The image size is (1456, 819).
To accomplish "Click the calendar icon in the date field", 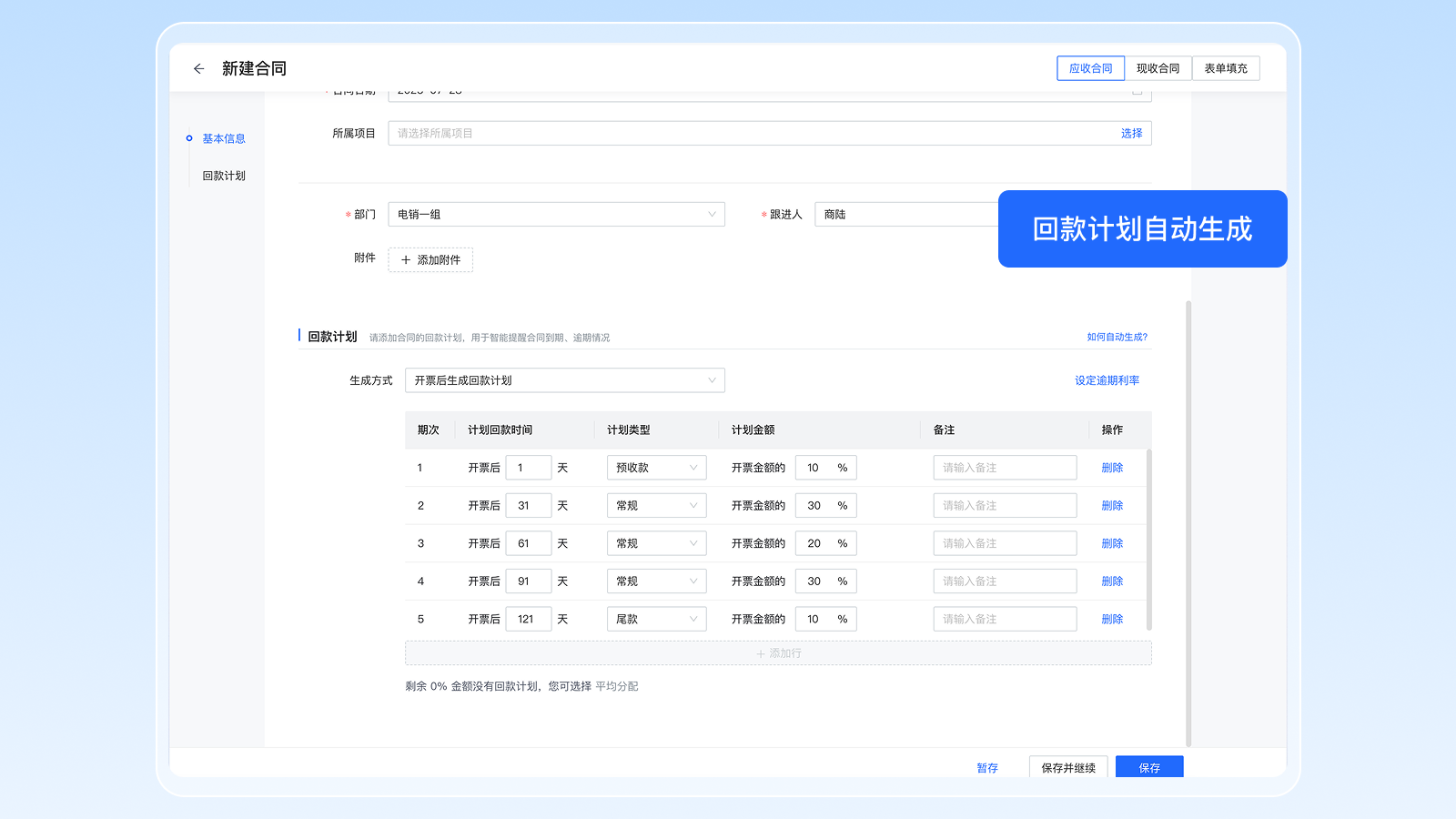I will (x=1137, y=92).
